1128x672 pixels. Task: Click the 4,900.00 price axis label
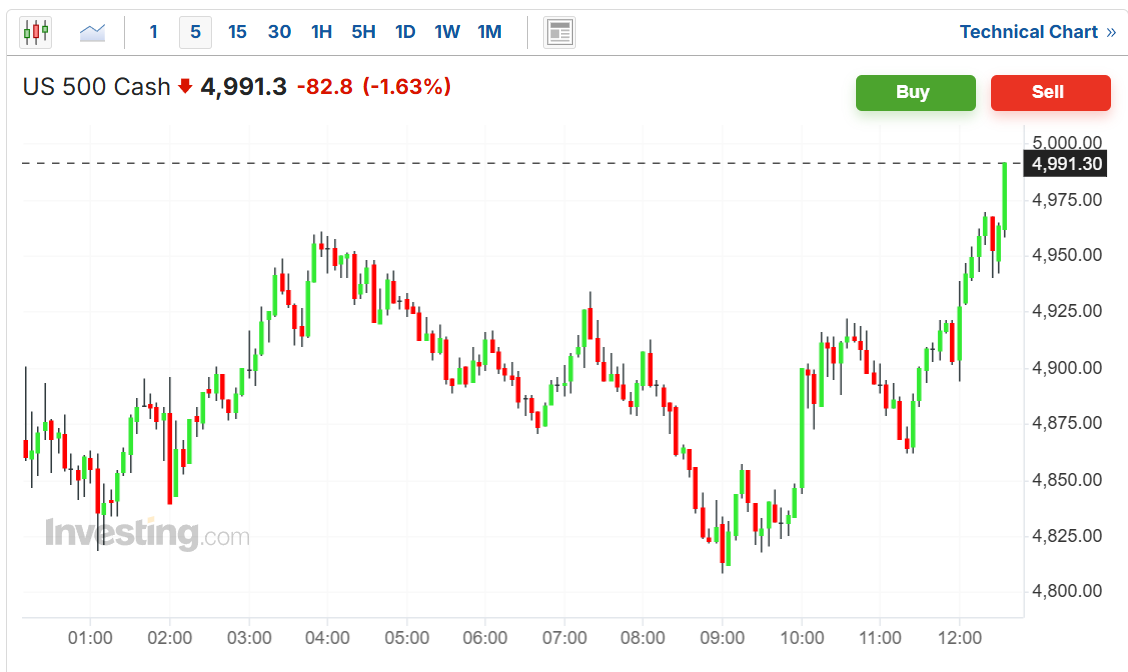[1067, 368]
